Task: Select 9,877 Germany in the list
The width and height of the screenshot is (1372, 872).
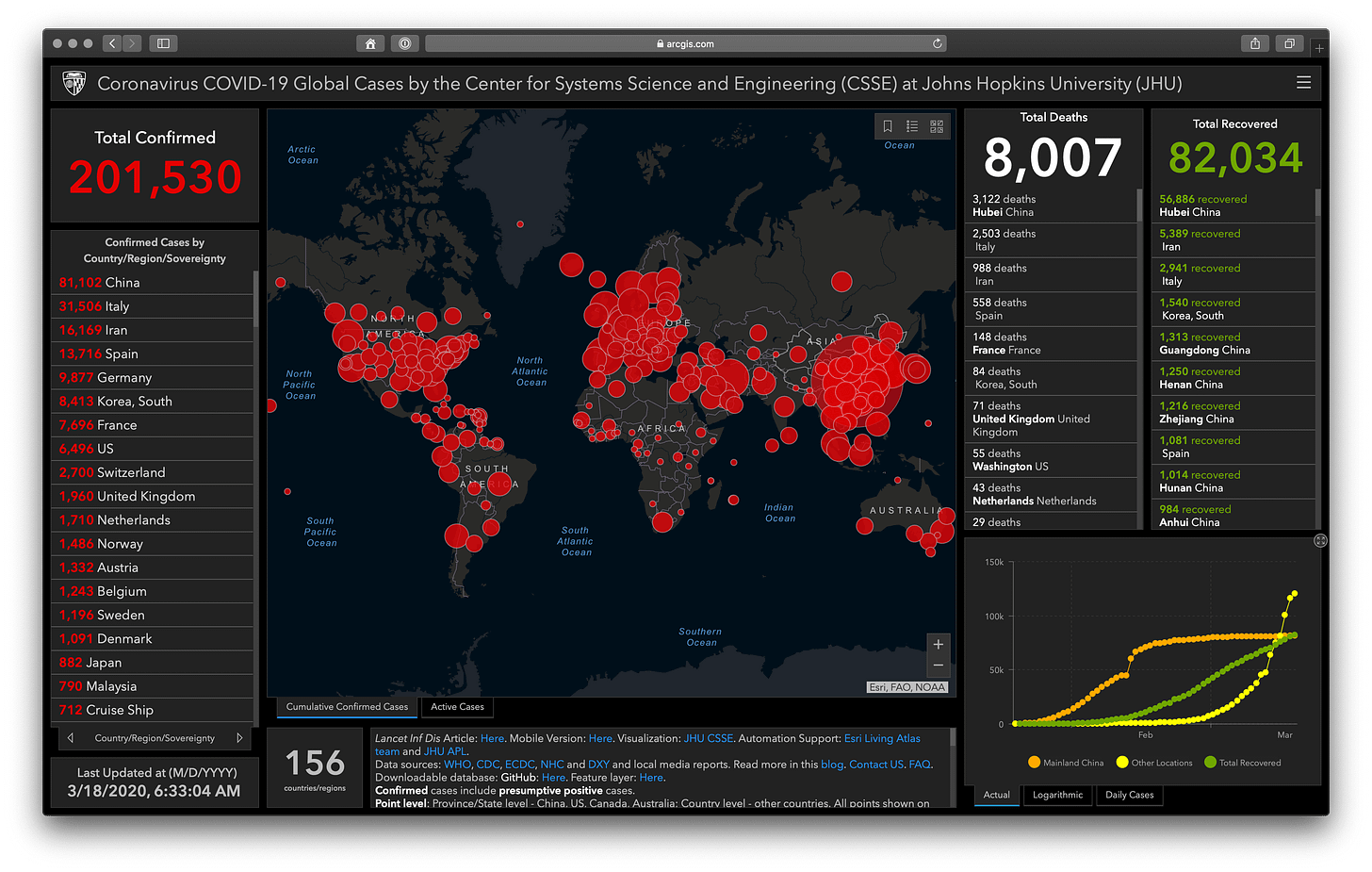Action: pos(152,377)
